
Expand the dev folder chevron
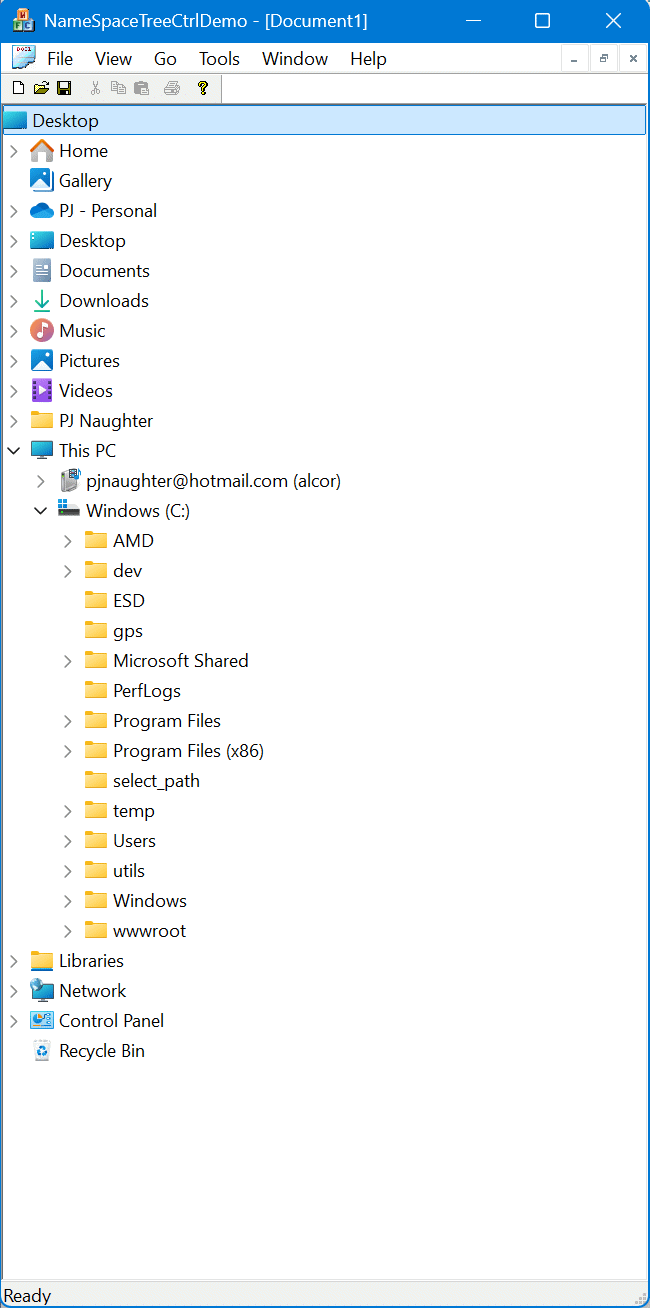click(x=68, y=571)
